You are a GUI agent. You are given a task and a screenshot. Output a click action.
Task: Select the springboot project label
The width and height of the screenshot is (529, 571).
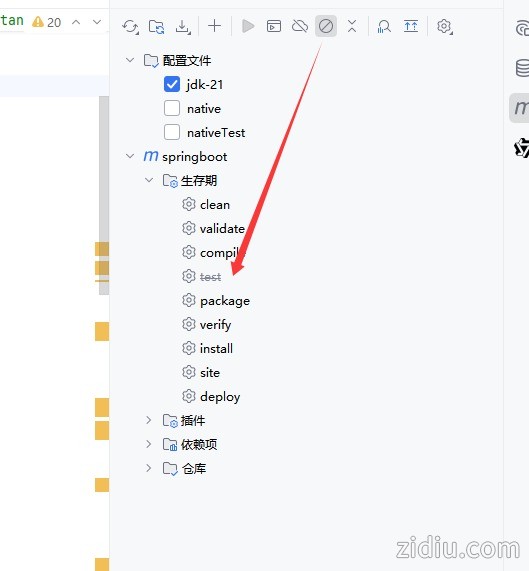click(x=194, y=157)
